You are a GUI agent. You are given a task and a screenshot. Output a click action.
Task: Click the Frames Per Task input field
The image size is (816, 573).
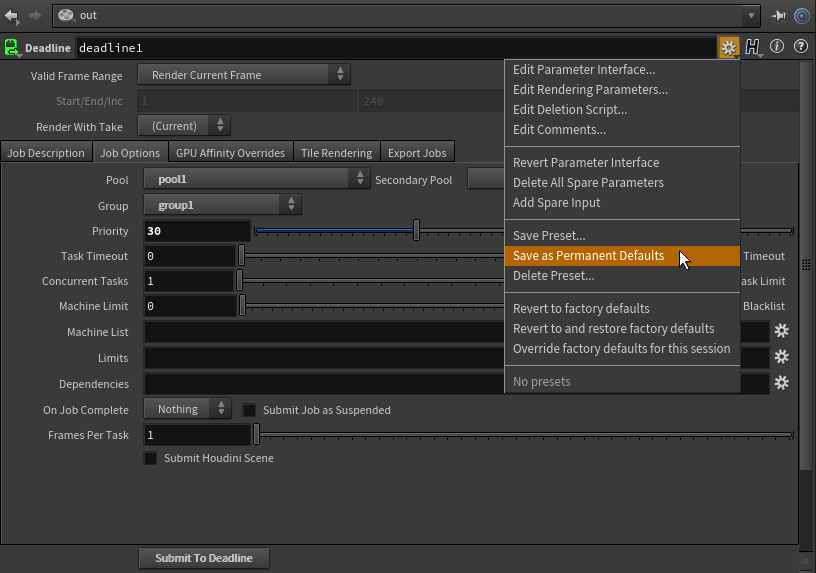(x=196, y=435)
